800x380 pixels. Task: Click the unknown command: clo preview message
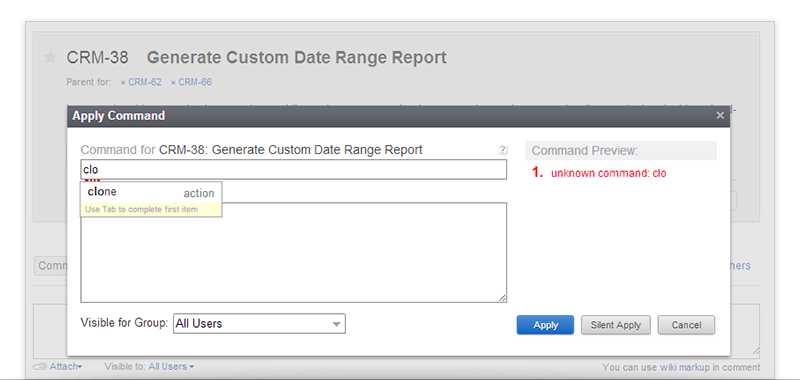pos(608,173)
